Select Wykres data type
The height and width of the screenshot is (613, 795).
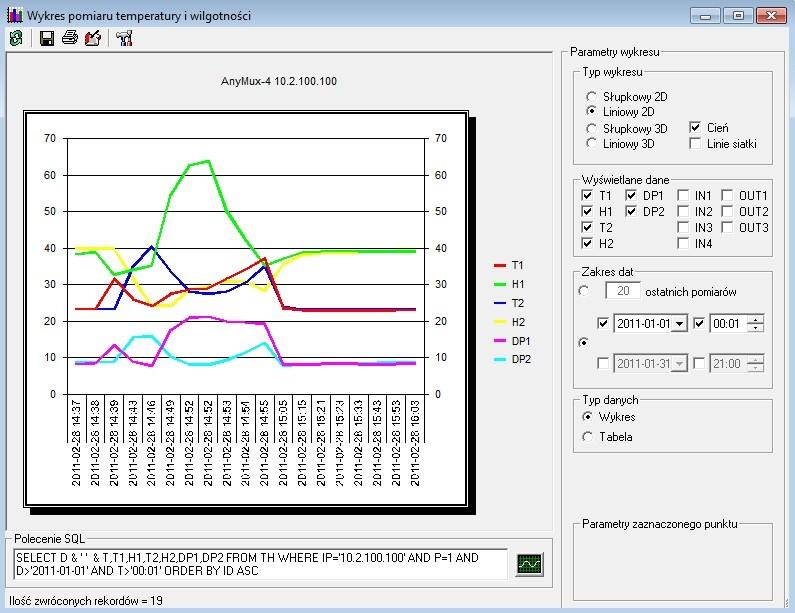[588, 417]
